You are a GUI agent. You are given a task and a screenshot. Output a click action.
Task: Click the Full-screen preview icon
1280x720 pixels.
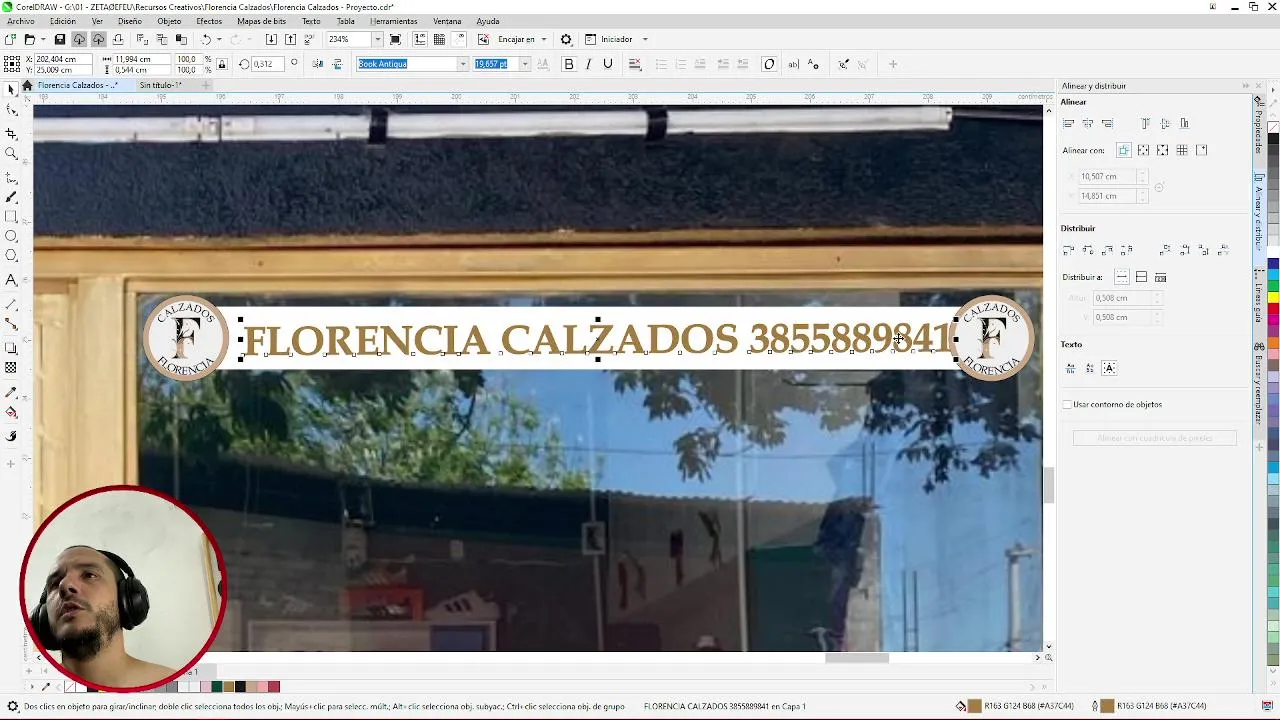click(396, 39)
